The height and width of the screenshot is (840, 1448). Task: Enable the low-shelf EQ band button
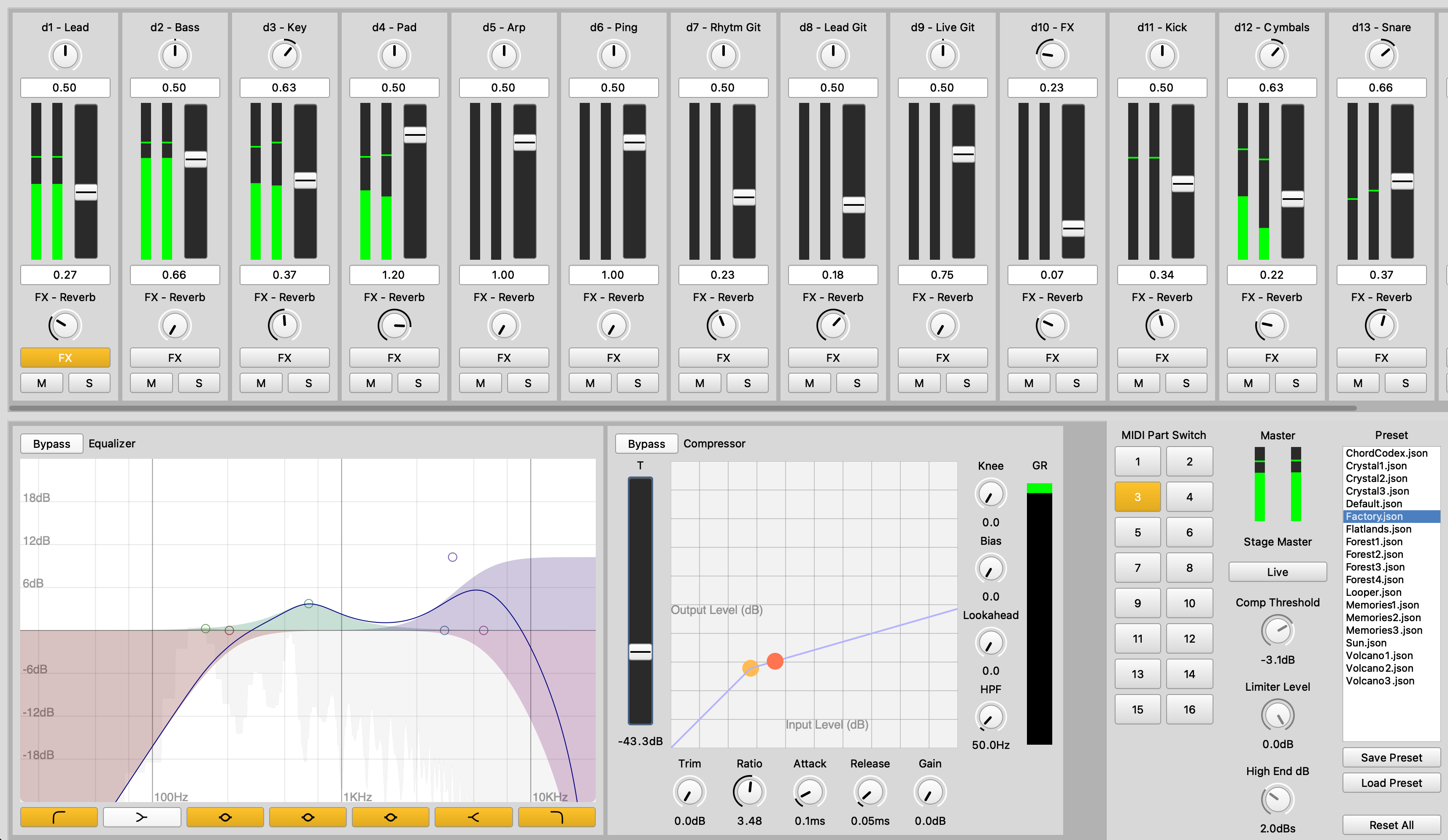click(x=142, y=817)
